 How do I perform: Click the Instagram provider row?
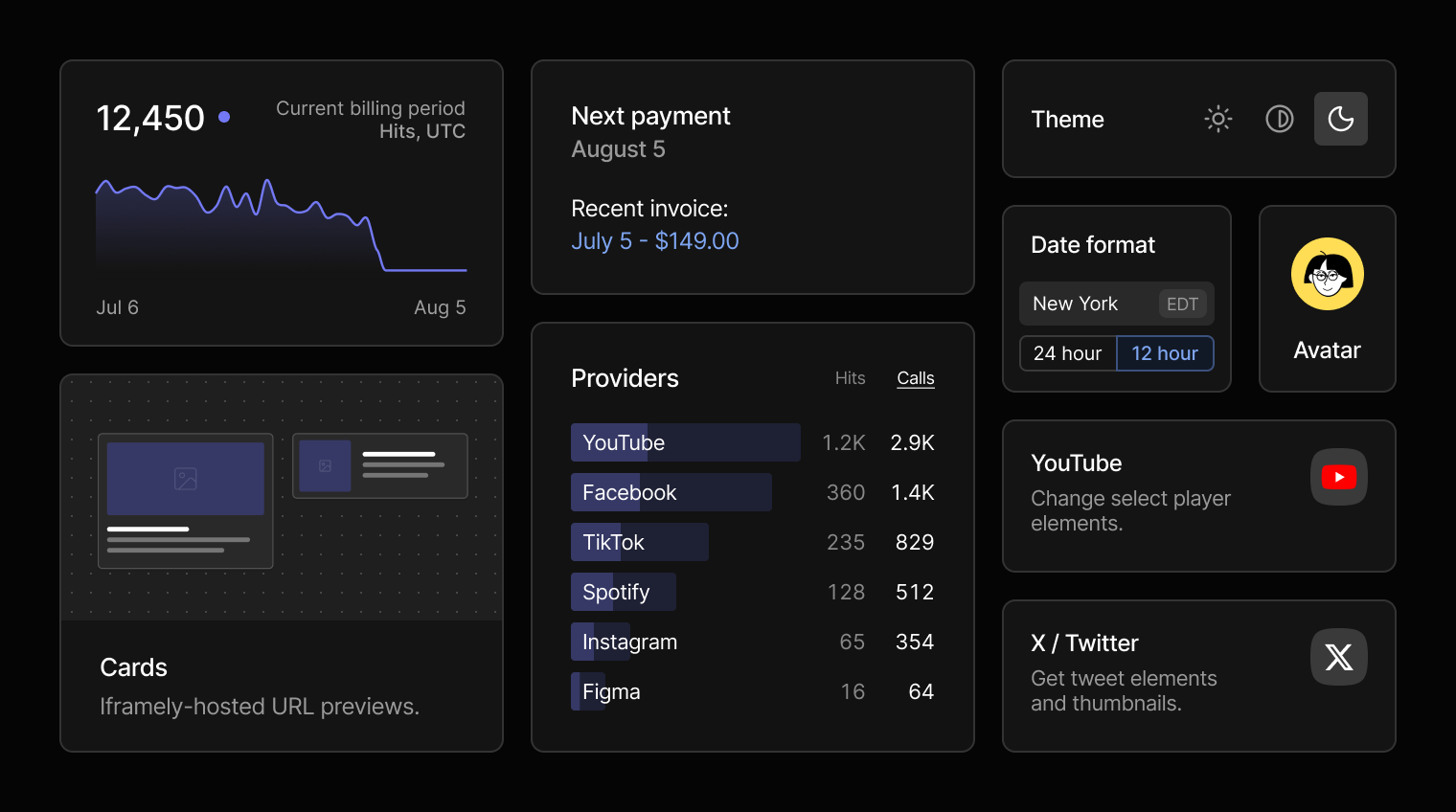pos(753,642)
